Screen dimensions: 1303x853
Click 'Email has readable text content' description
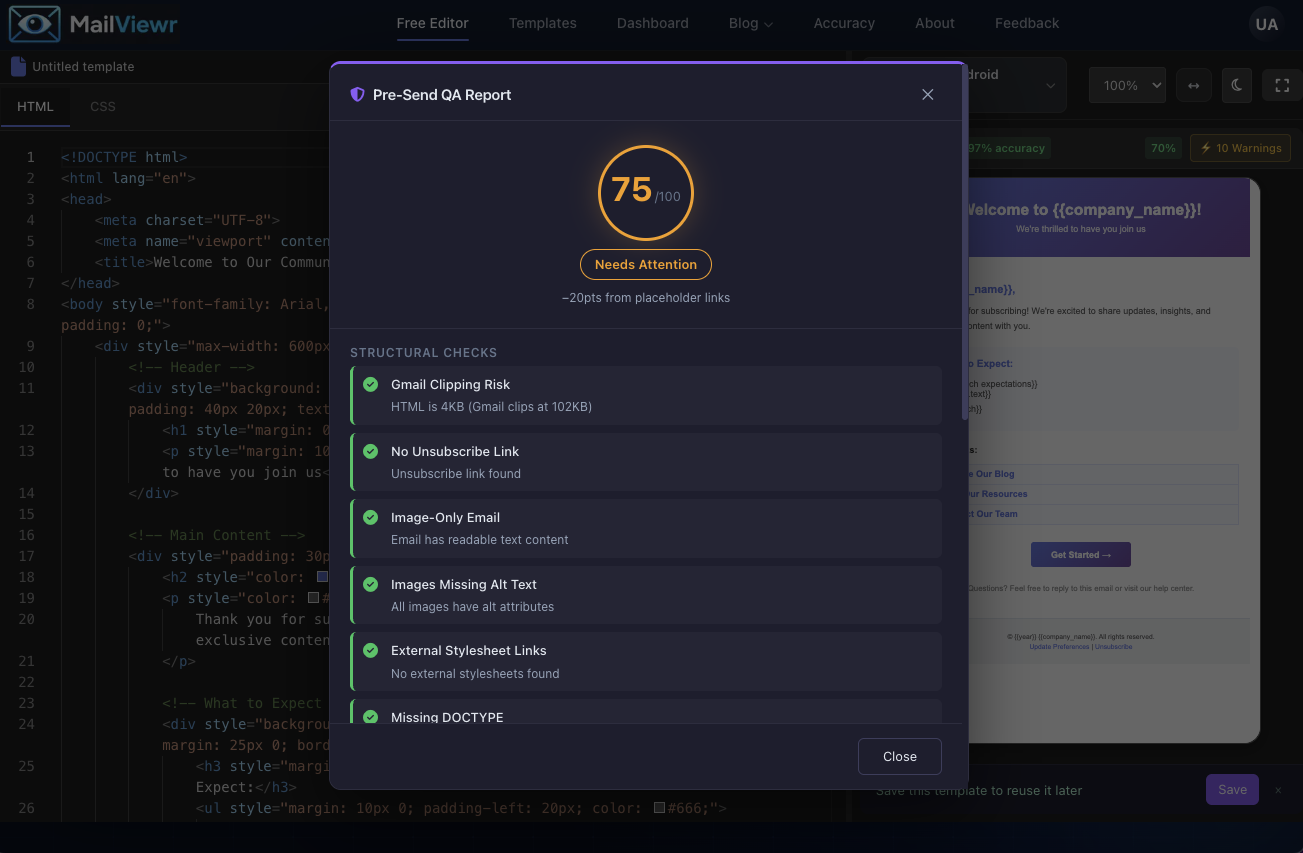click(480, 540)
